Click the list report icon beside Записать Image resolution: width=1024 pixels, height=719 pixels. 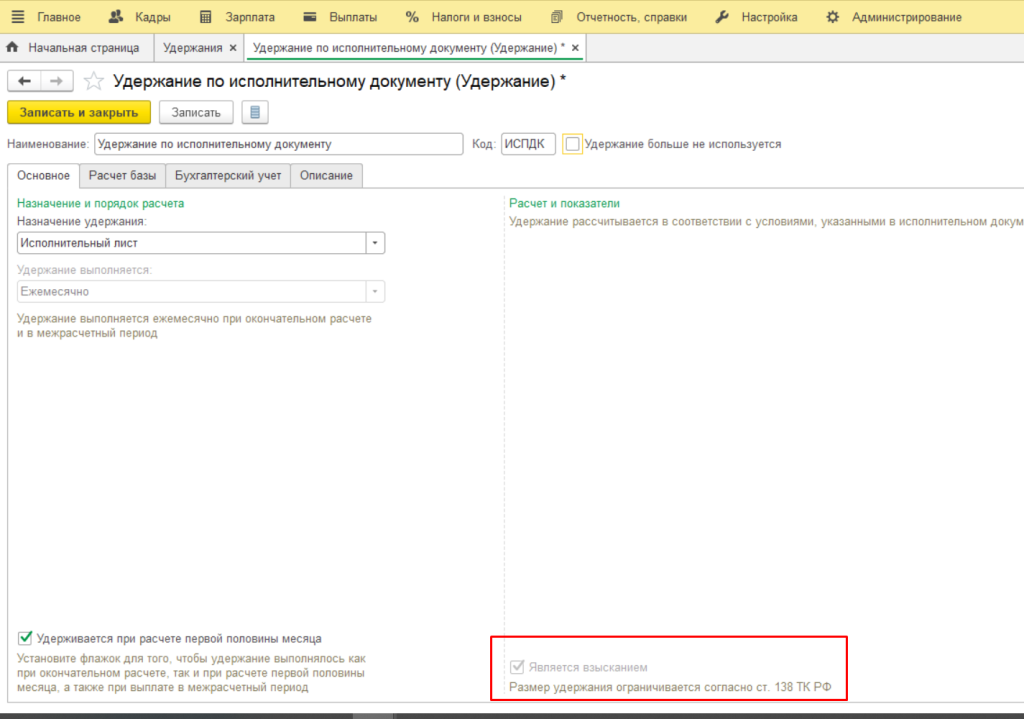point(255,112)
